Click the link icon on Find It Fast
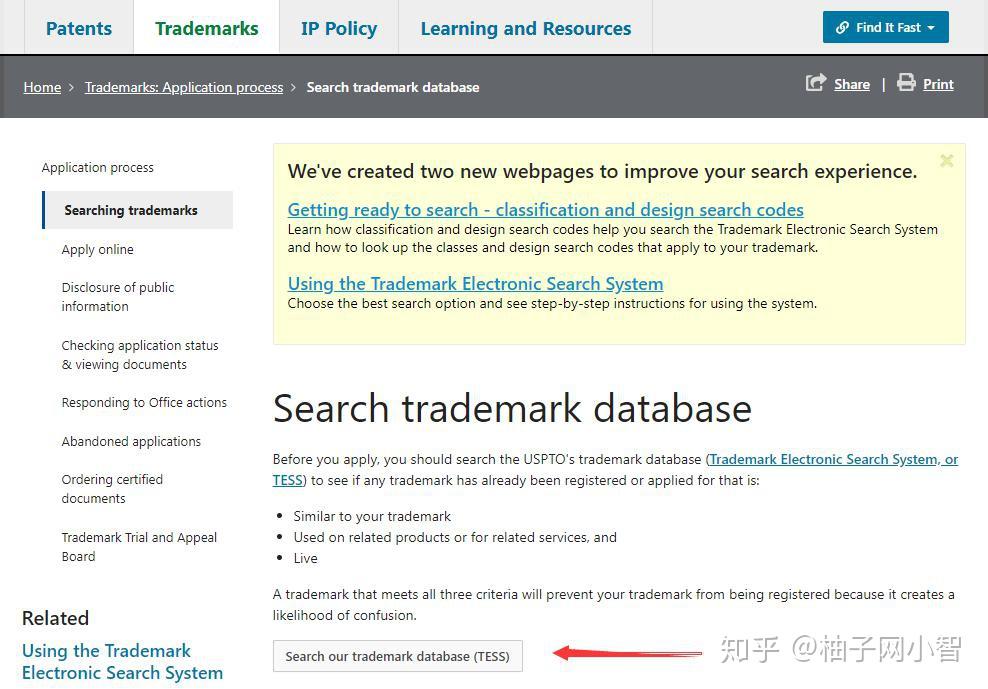This screenshot has height=689, width=988. 841,27
